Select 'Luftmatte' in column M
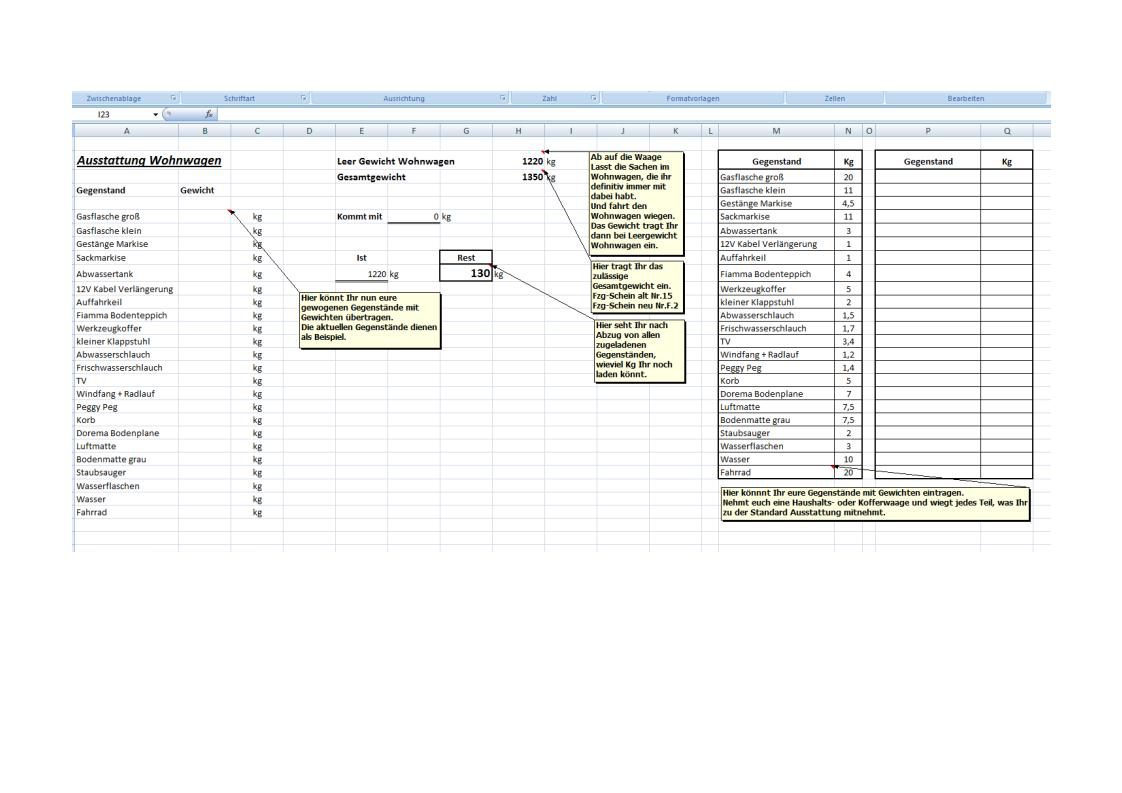The height and width of the screenshot is (793, 1122). pyautogui.click(x=740, y=407)
